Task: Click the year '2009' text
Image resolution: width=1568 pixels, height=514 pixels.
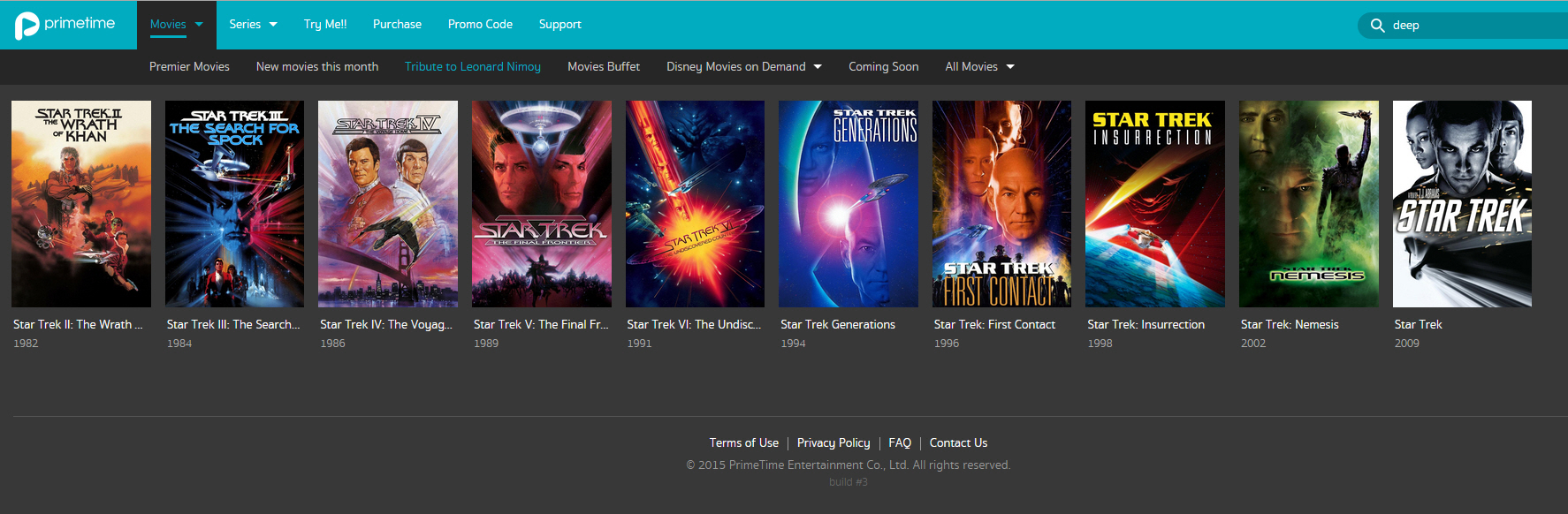Action: (x=1407, y=344)
